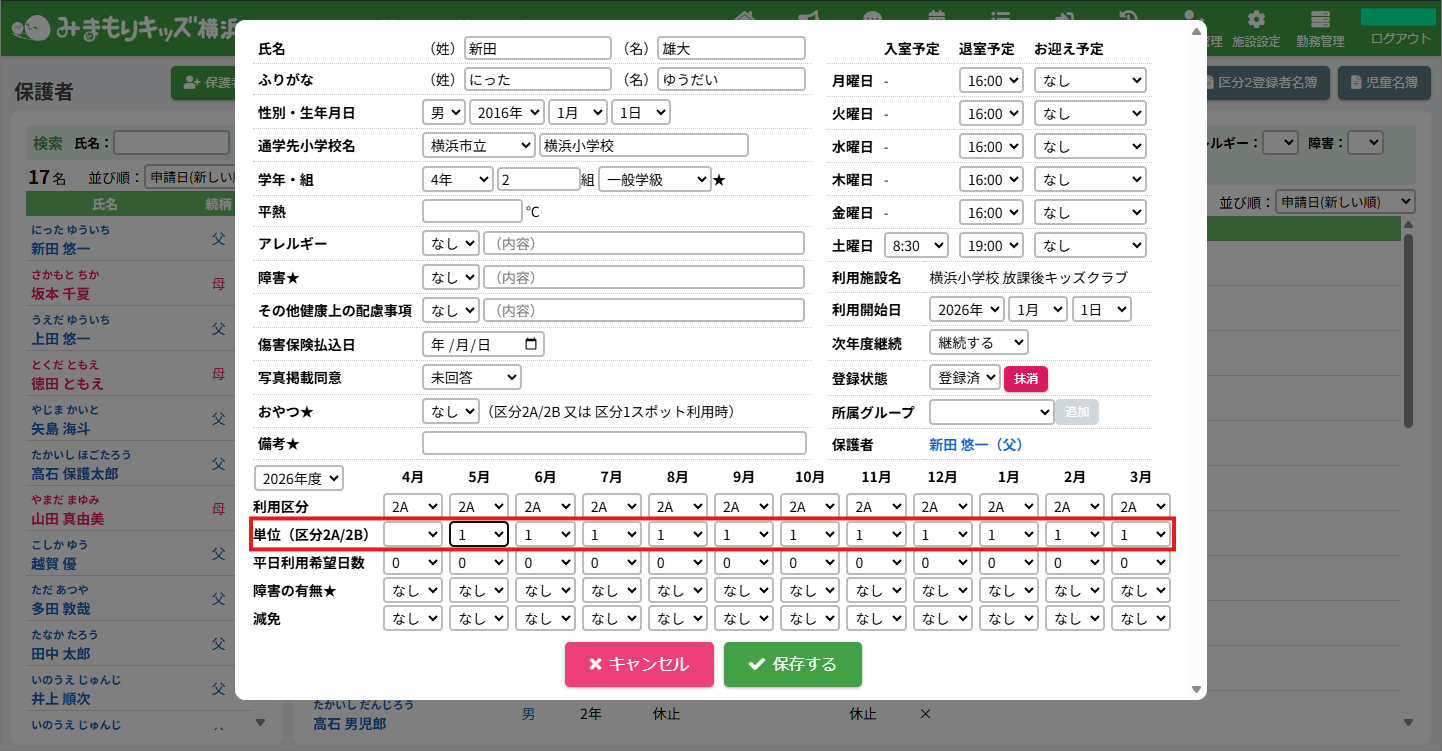Click the modal scroll-down arrow
The height and width of the screenshot is (751, 1442).
[x=1196, y=689]
